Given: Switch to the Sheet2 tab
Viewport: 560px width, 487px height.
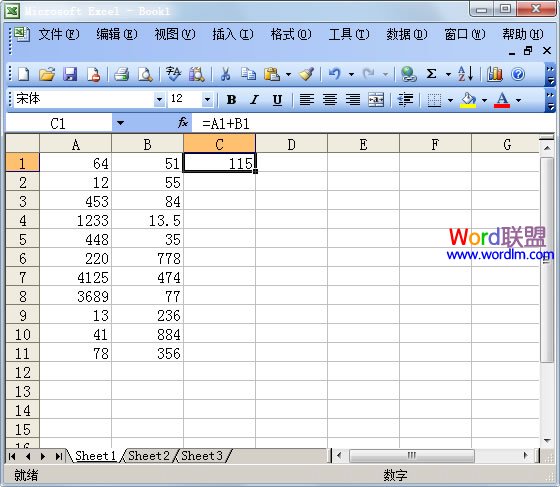Looking at the screenshot, I should (149, 456).
